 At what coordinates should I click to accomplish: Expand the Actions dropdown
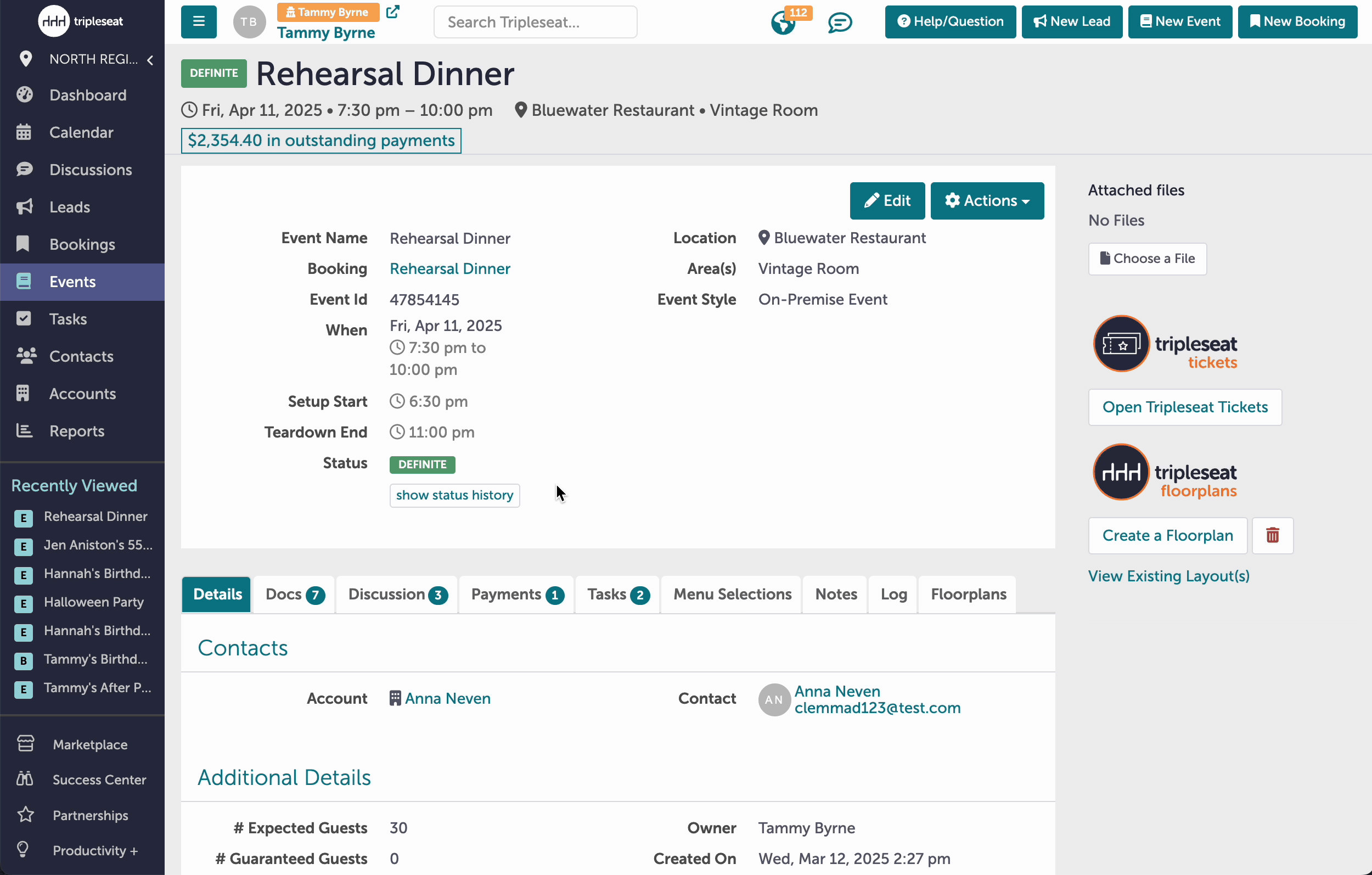[x=987, y=201]
